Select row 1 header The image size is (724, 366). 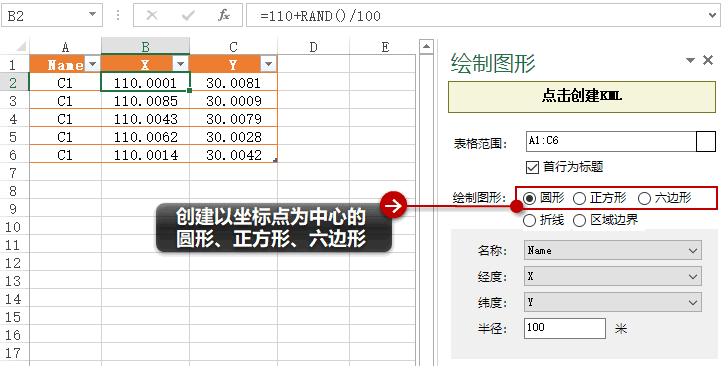[x=14, y=65]
